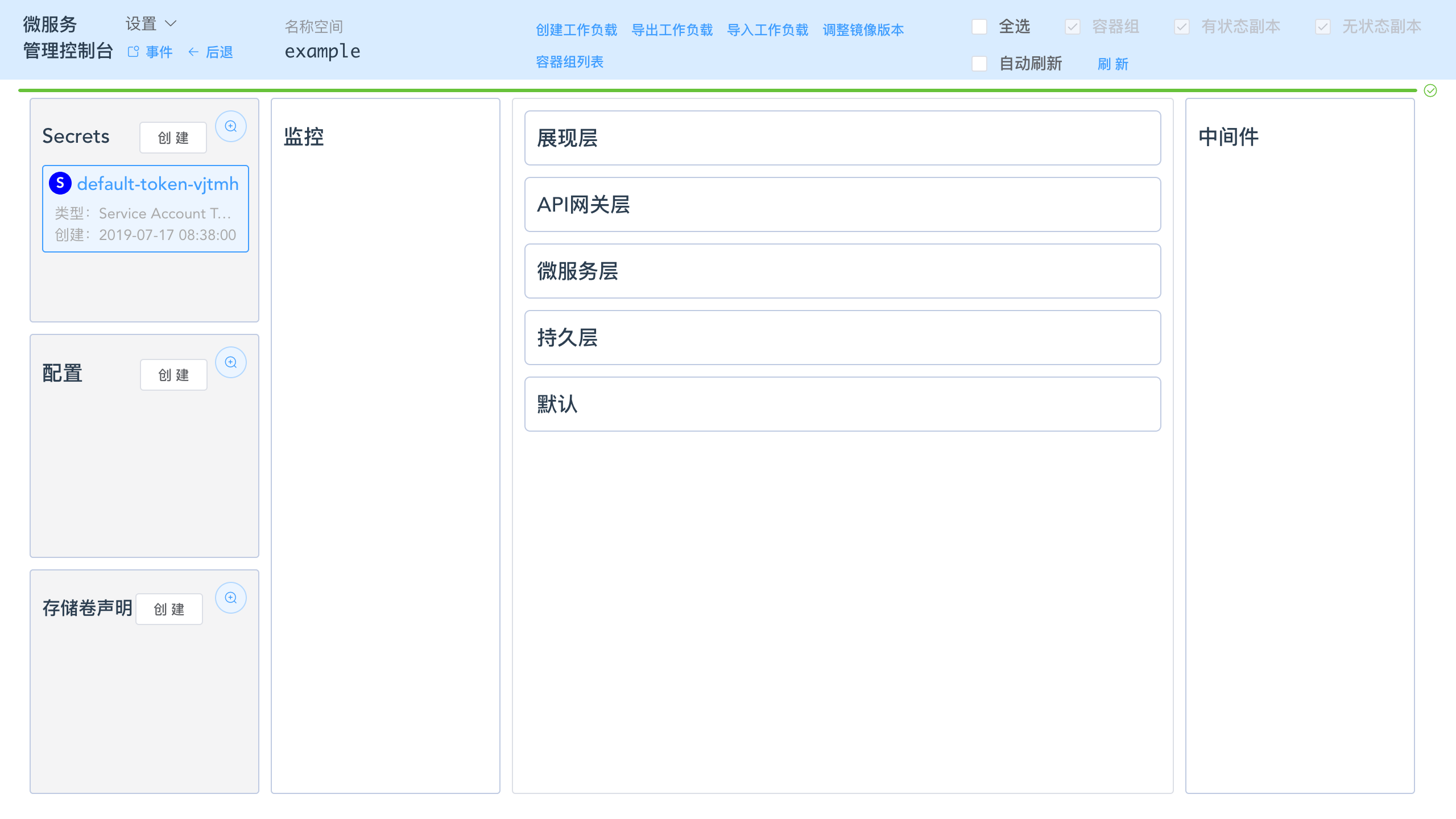Click the Secrets panel zoom icon

coord(230,126)
